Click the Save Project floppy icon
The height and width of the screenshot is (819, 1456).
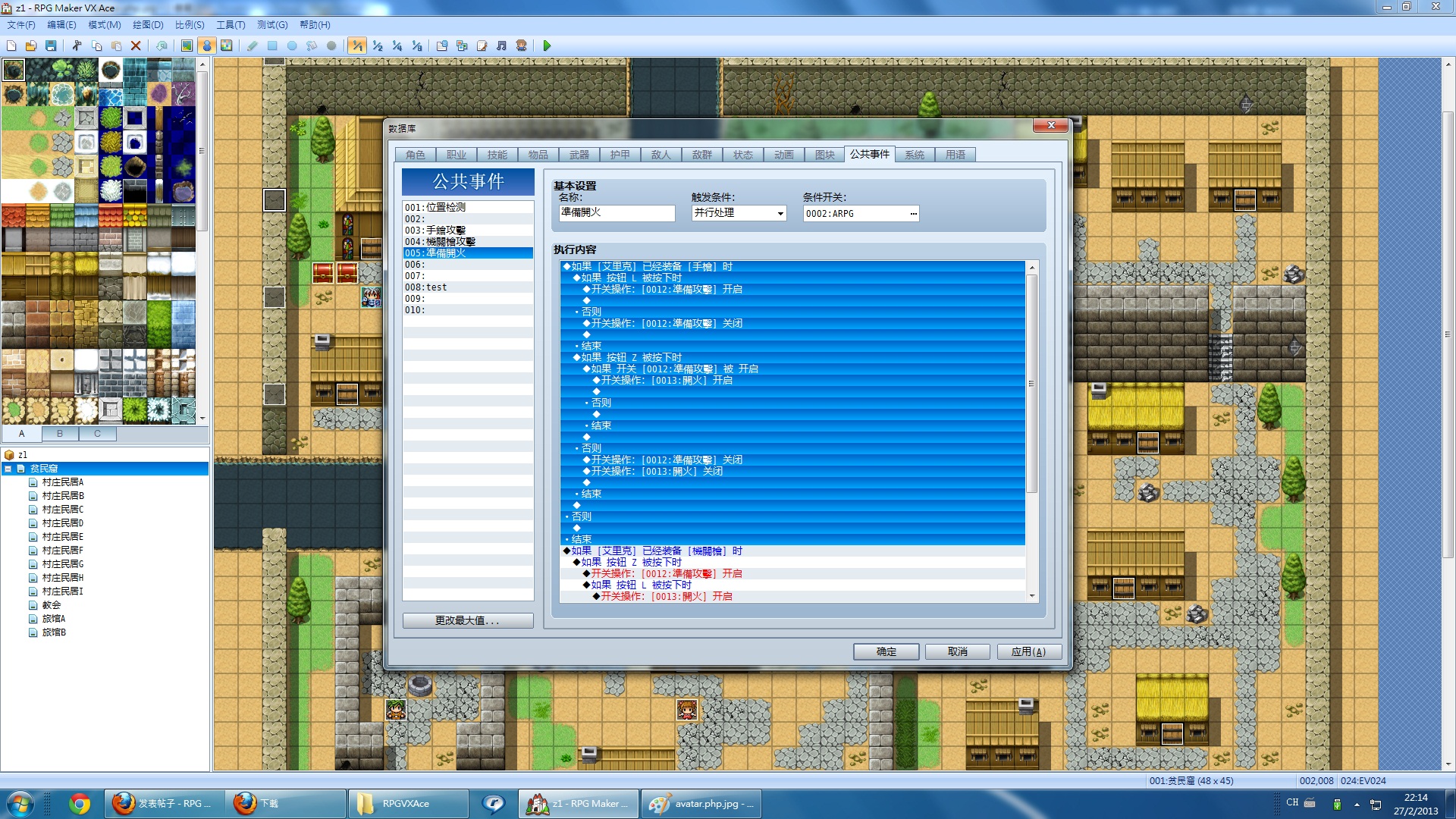tap(51, 45)
